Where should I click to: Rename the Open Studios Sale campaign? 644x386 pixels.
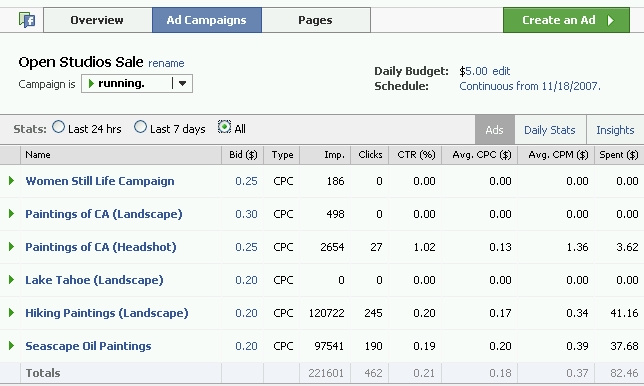[x=166, y=63]
